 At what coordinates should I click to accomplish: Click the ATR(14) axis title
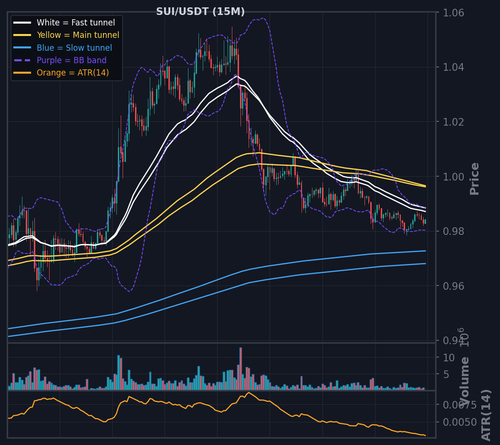point(486,415)
